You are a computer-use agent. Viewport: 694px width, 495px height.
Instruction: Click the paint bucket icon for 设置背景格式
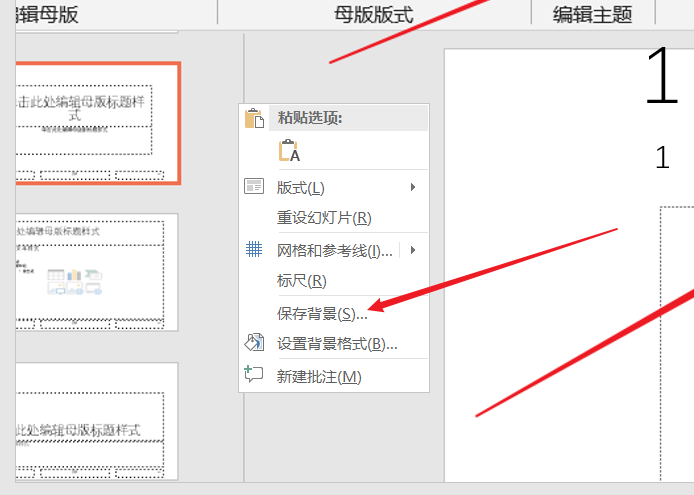point(254,342)
